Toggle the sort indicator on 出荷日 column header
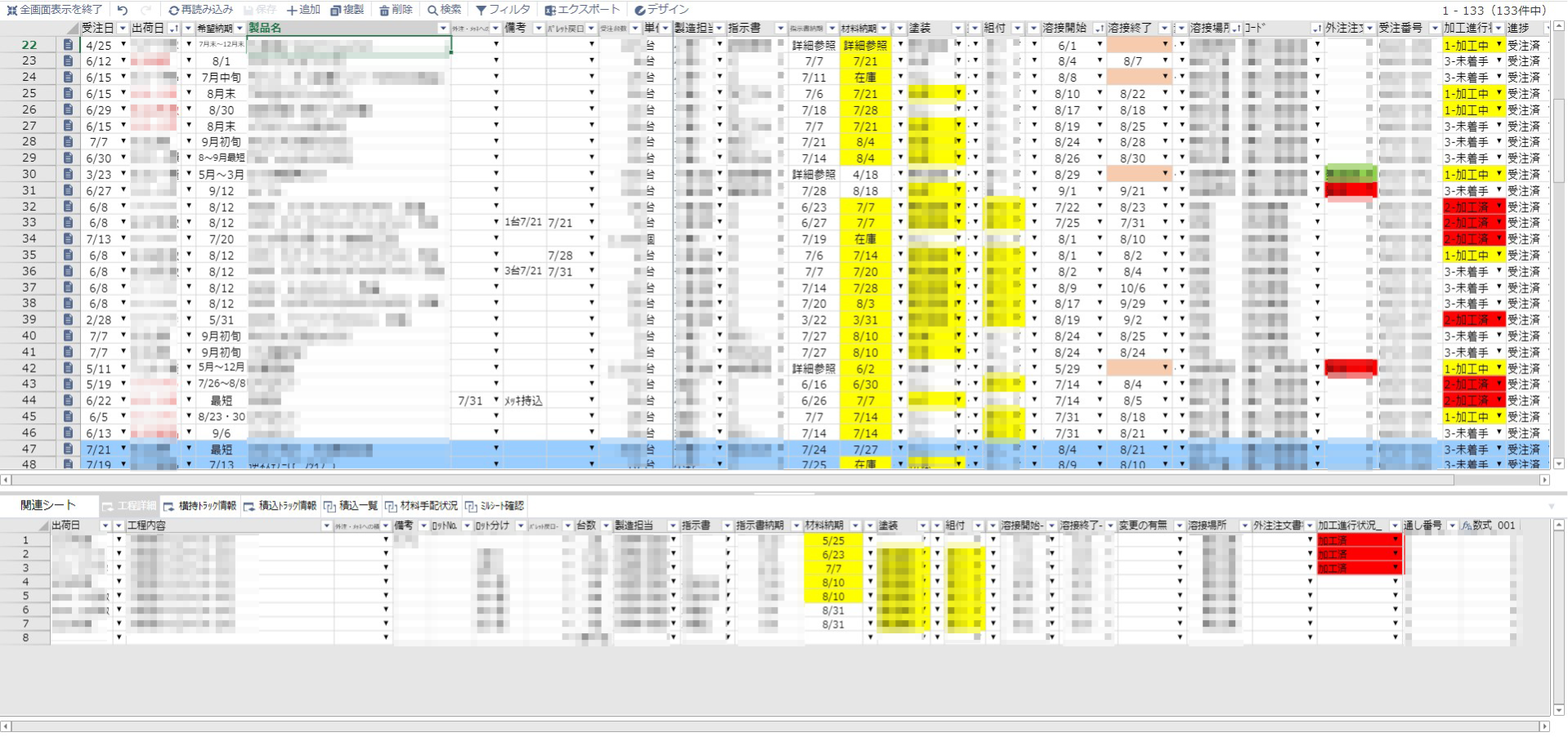 [173, 29]
